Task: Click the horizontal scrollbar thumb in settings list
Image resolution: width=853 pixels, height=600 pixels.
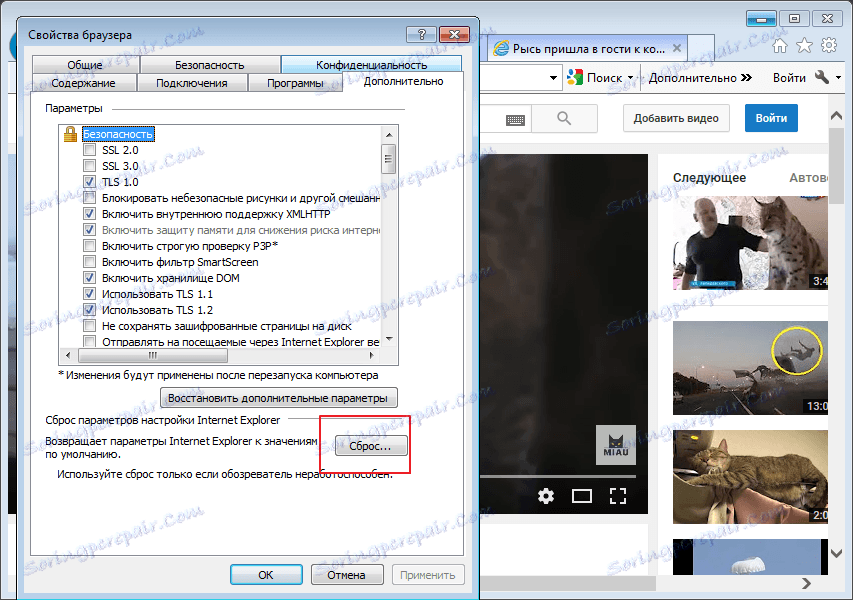Action: [153, 355]
